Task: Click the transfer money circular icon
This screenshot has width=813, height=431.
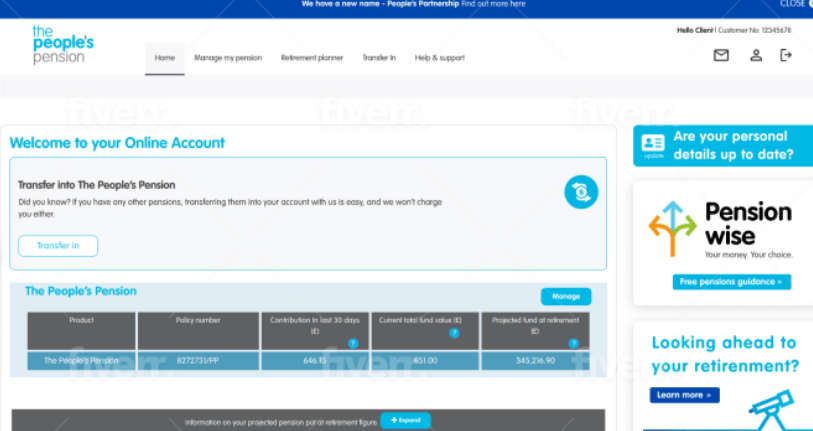Action: 581,192
